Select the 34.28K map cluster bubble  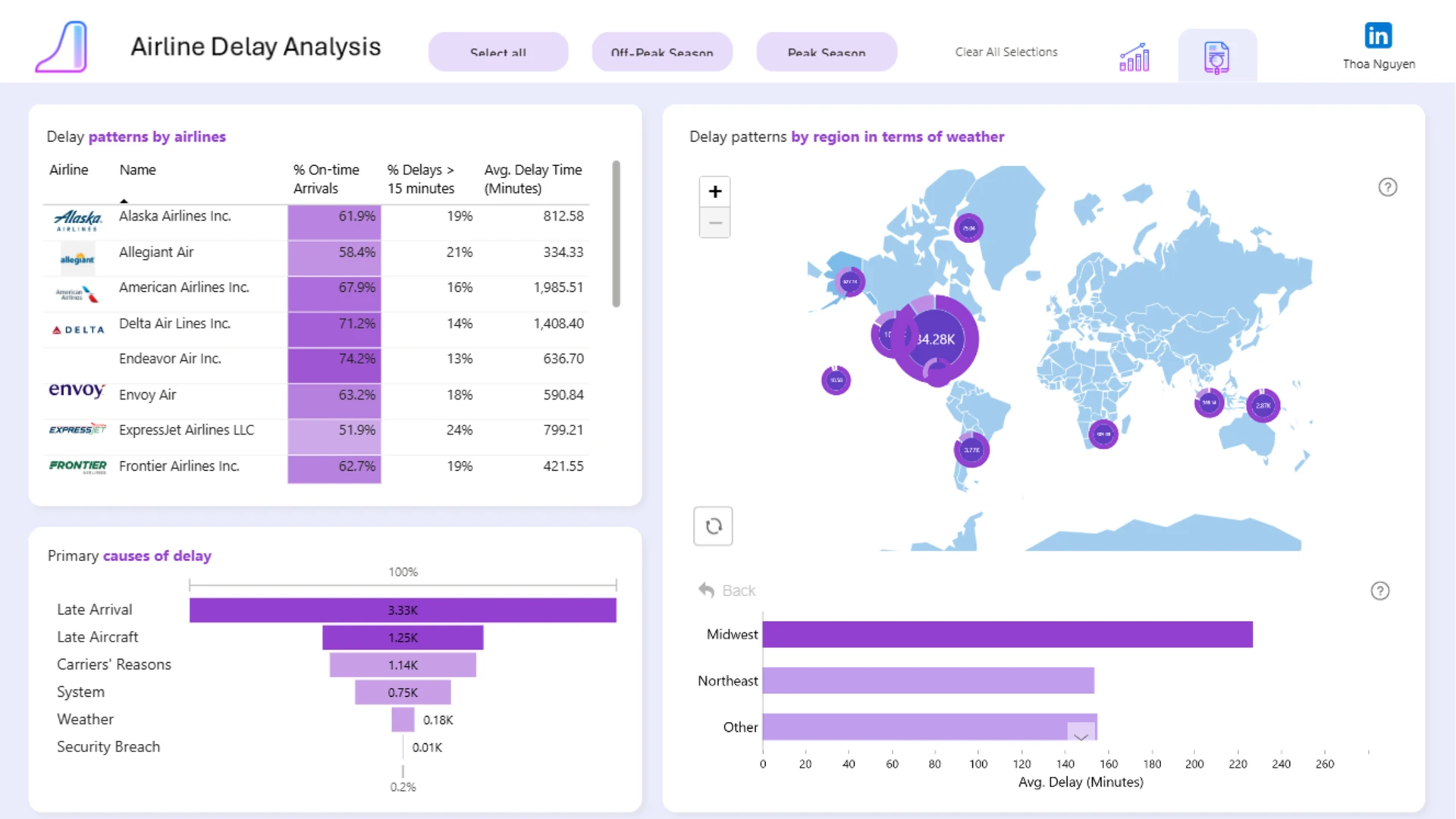pos(935,339)
